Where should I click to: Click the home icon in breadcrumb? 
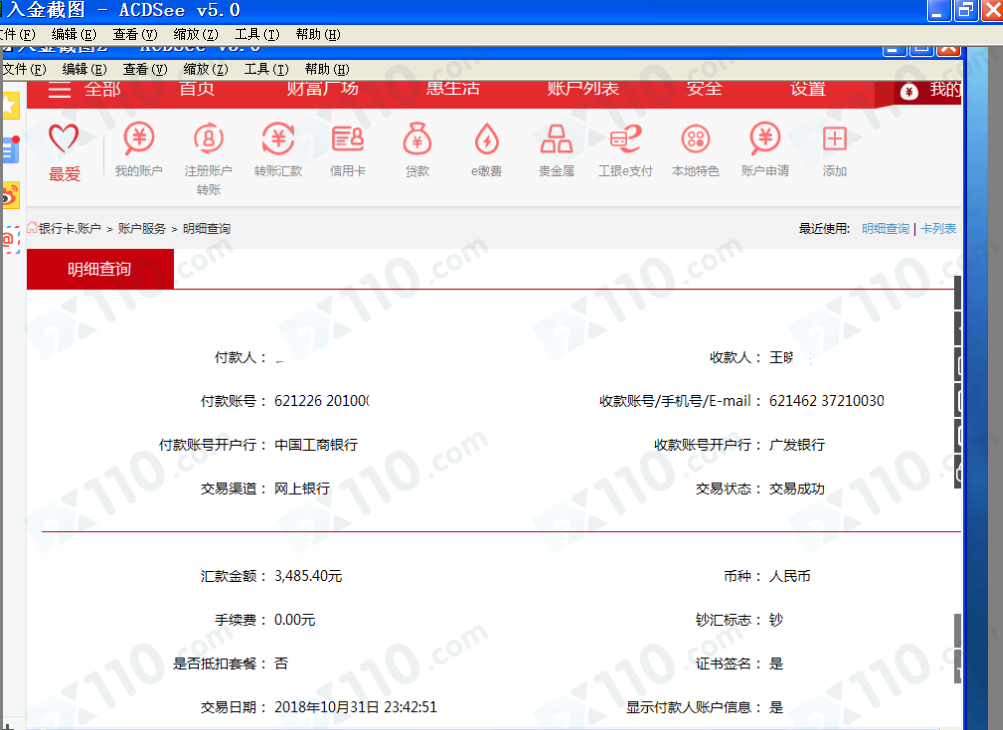[x=32, y=227]
